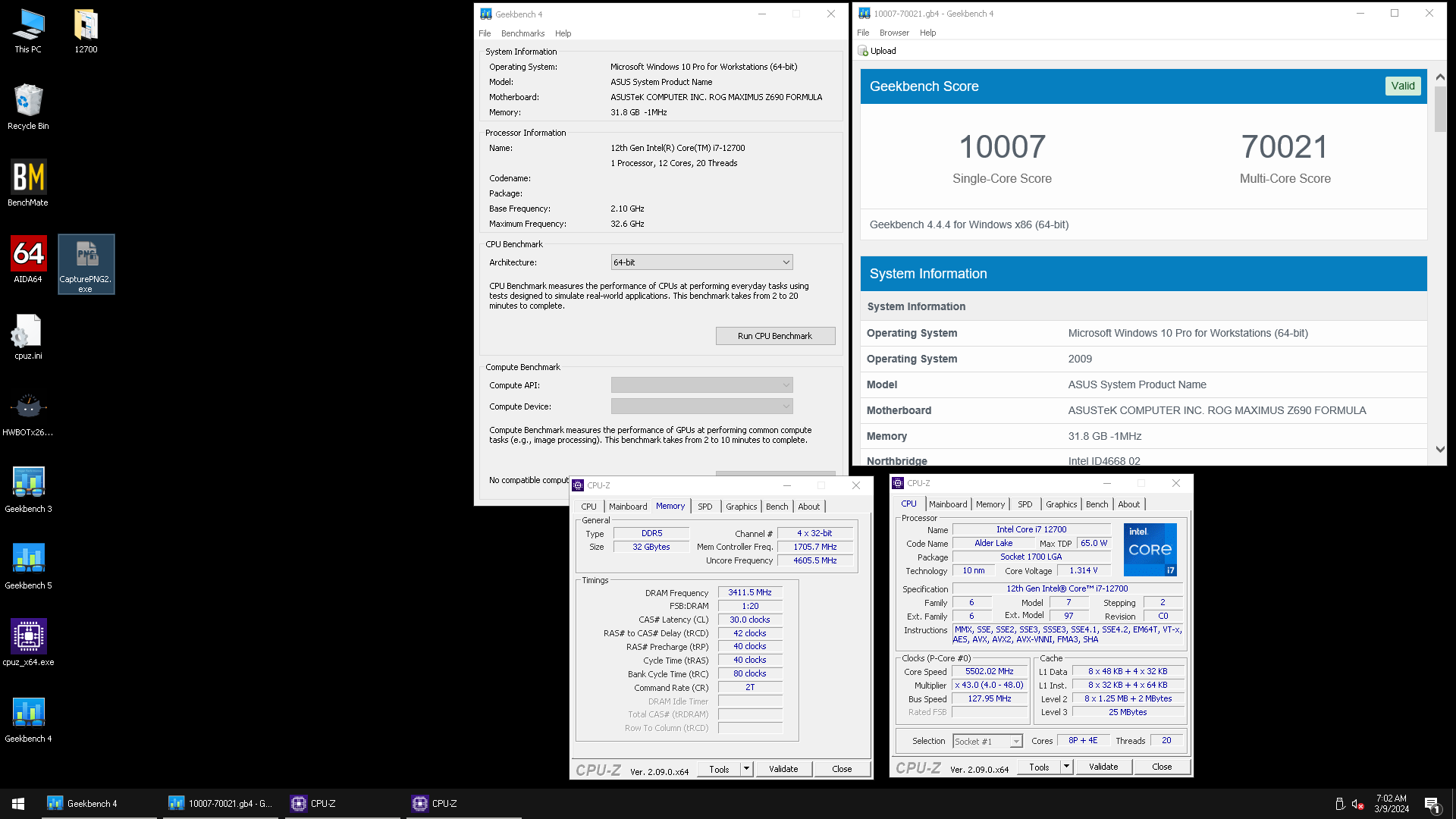The image size is (1456, 819).
Task: Click Run CPU Benchmark button
Action: pyautogui.click(x=775, y=336)
